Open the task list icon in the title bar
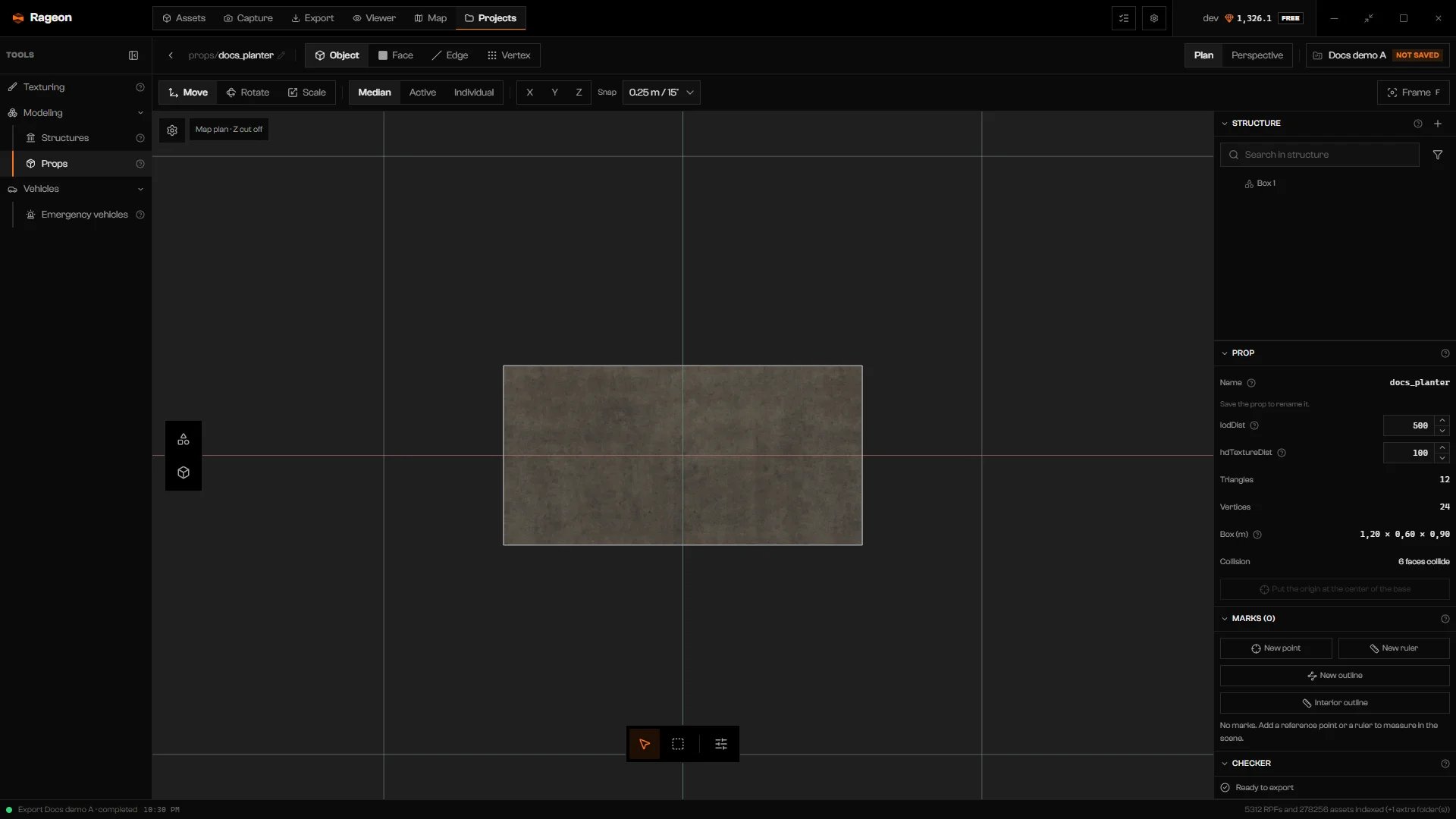1456x819 pixels. click(1124, 18)
